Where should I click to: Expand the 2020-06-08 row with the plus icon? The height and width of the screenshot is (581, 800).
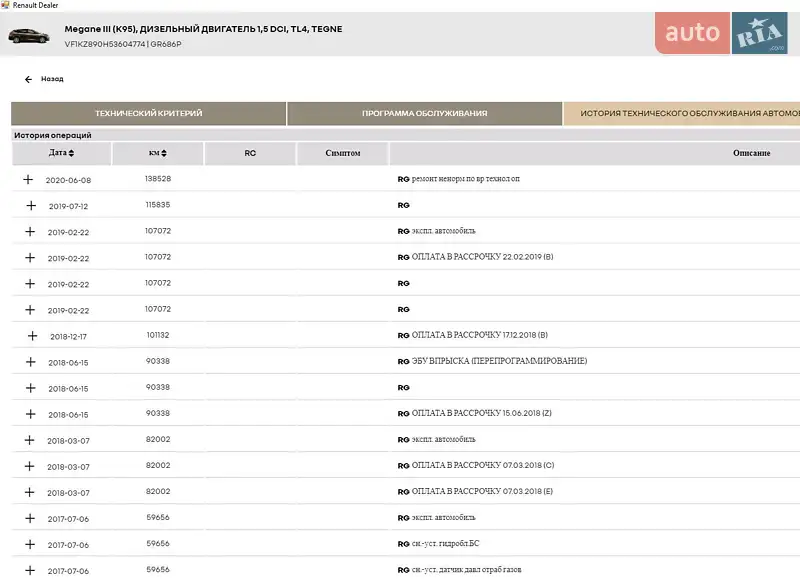[x=28, y=179]
